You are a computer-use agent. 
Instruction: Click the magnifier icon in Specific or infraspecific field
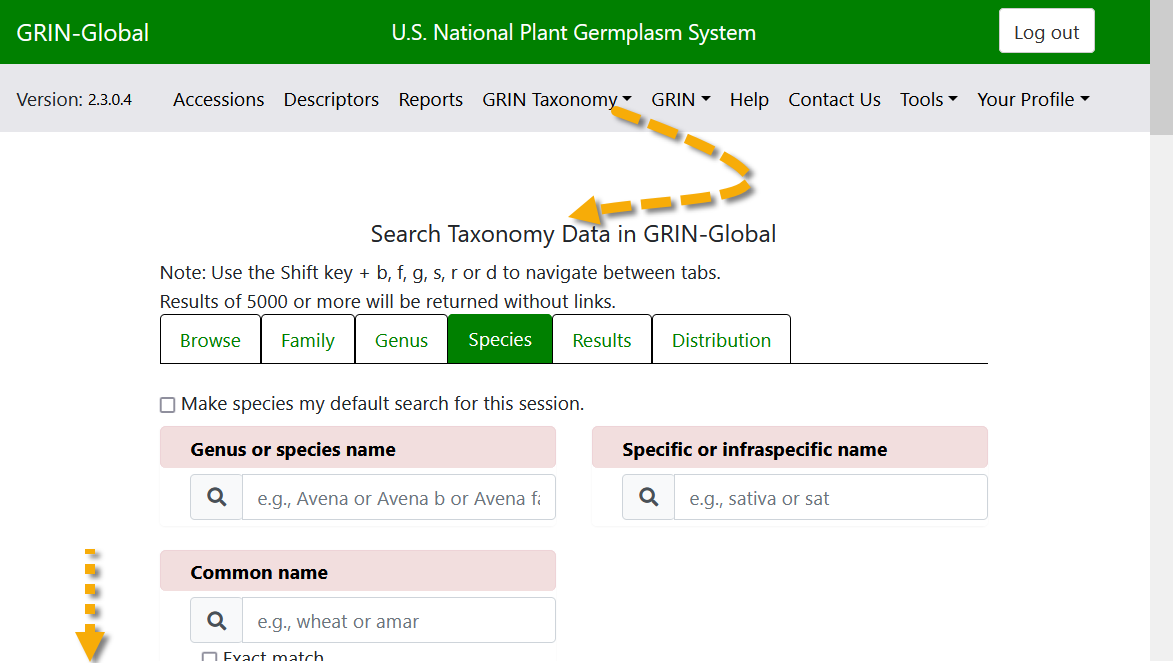648,497
